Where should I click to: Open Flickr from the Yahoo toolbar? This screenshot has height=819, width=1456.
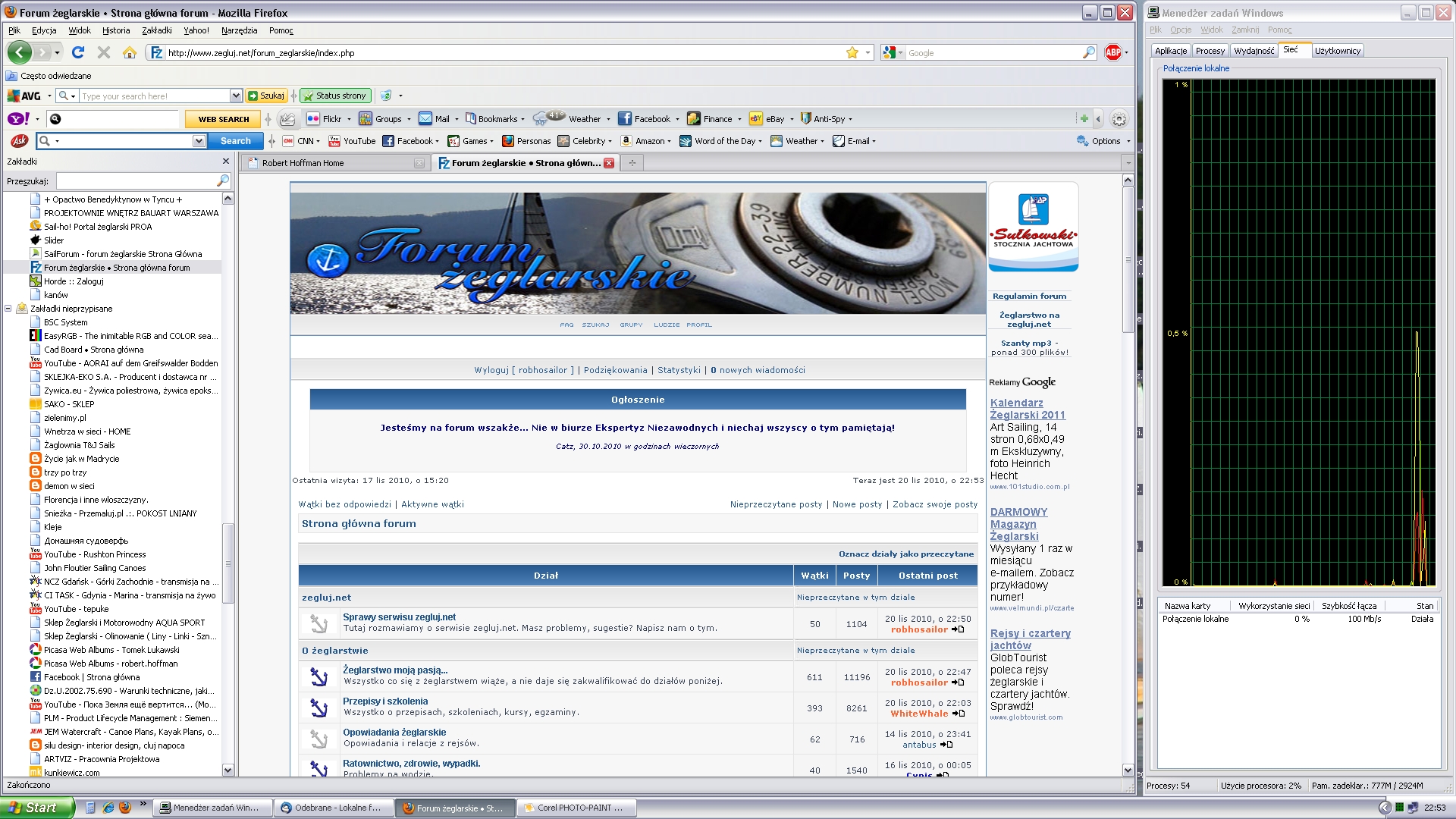tap(324, 119)
